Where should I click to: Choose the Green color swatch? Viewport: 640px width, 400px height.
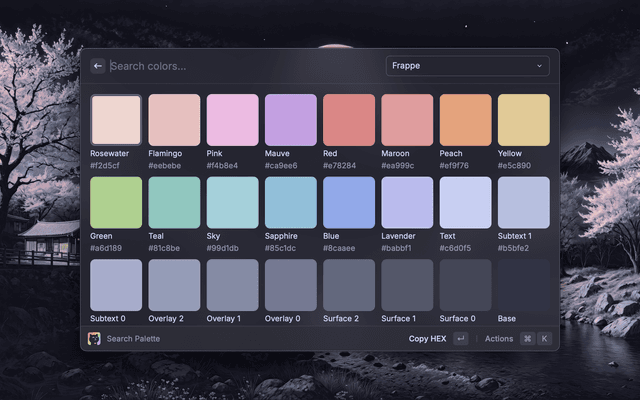click(x=116, y=203)
